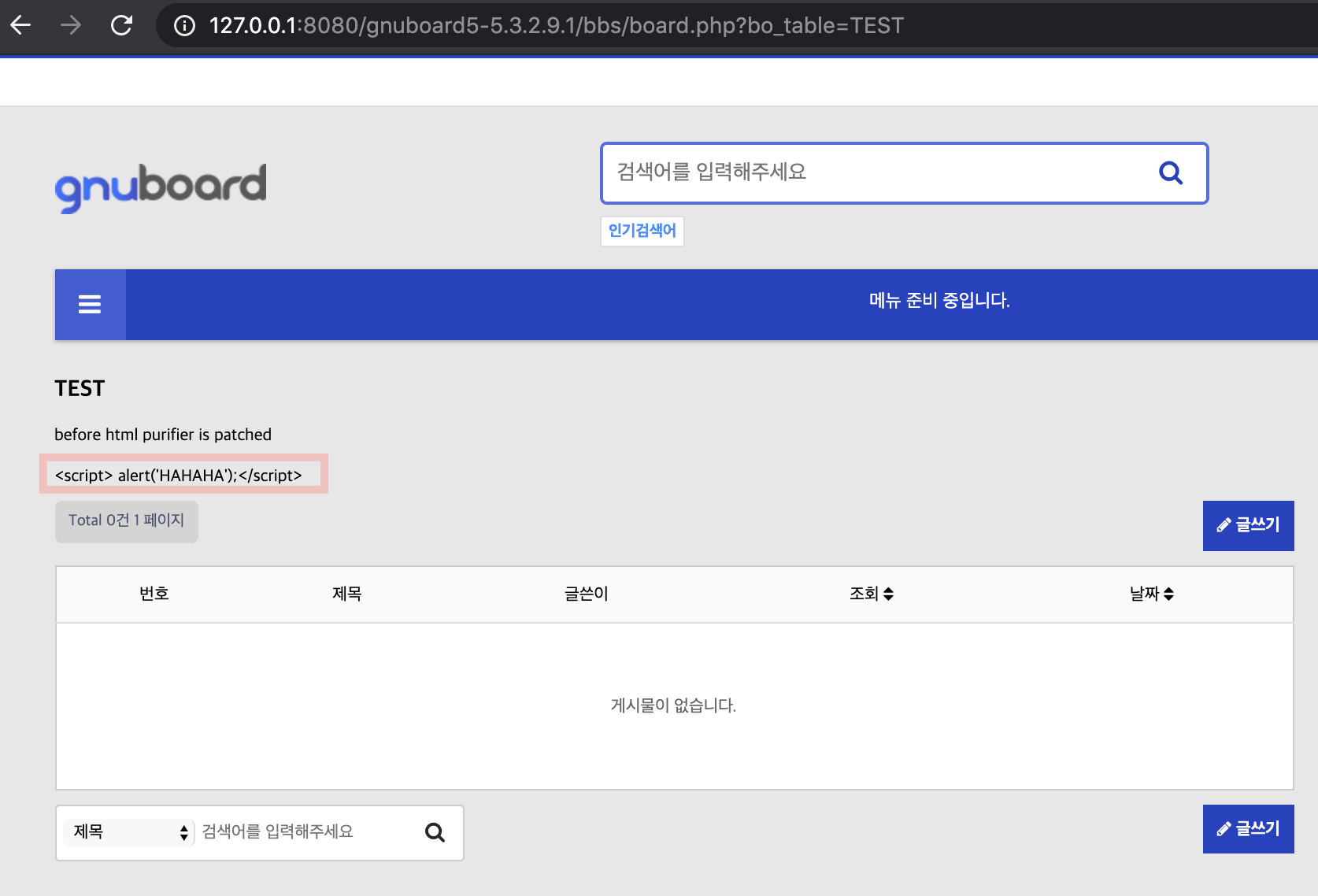The width and height of the screenshot is (1318, 896).
Task: Click the 메뉴 준비 중입니다. text
Action: pos(939,300)
